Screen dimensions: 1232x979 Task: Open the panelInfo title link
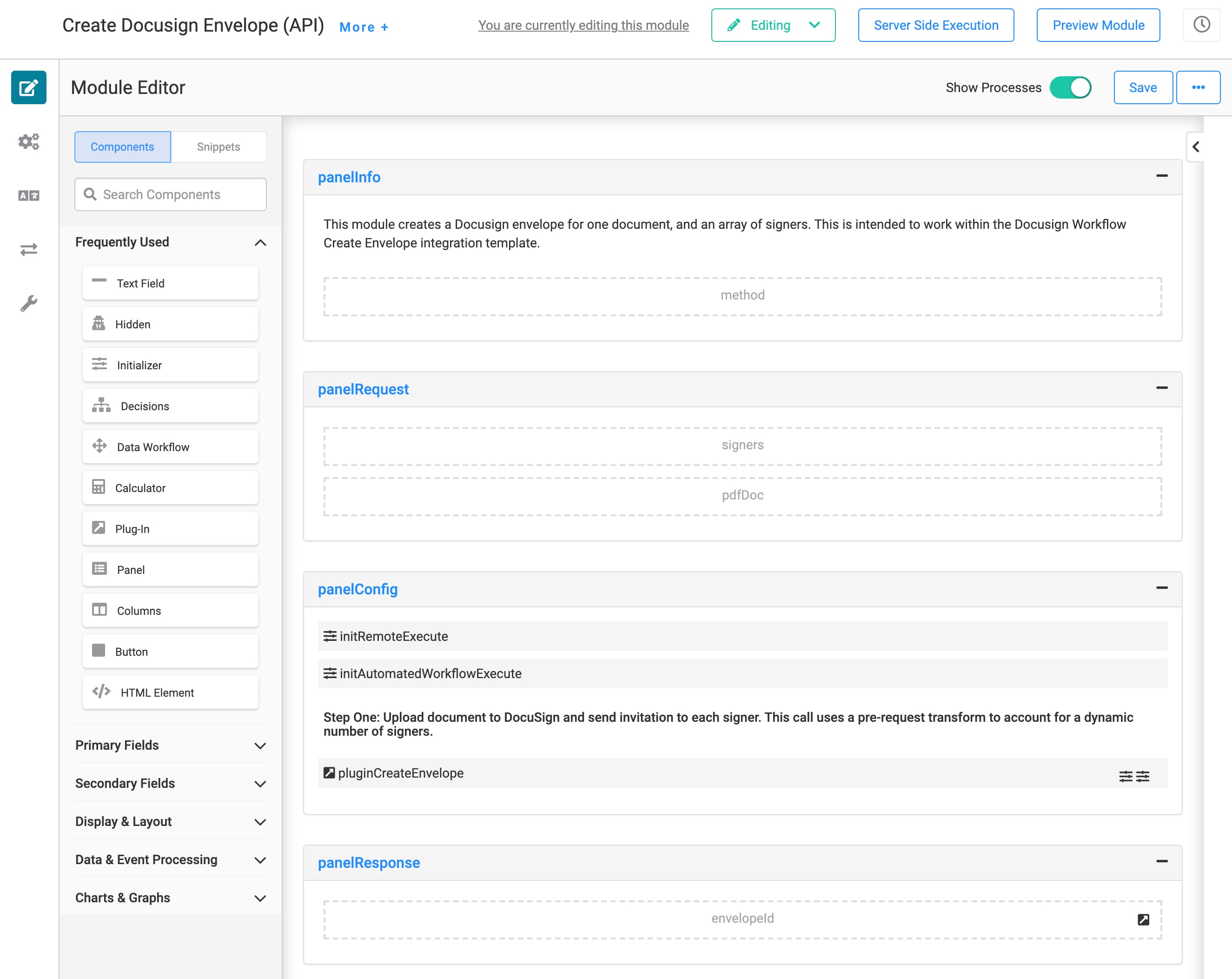349,177
